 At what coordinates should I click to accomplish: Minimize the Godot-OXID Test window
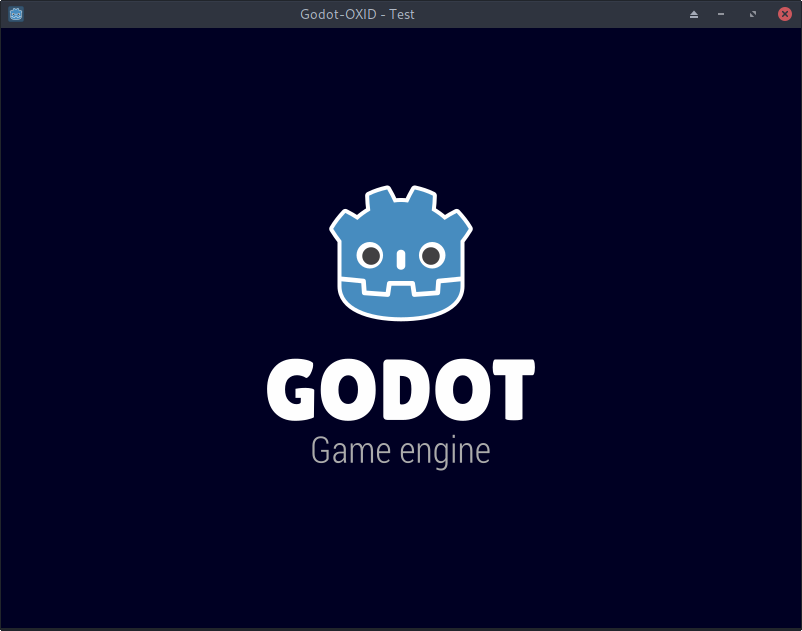coord(721,14)
